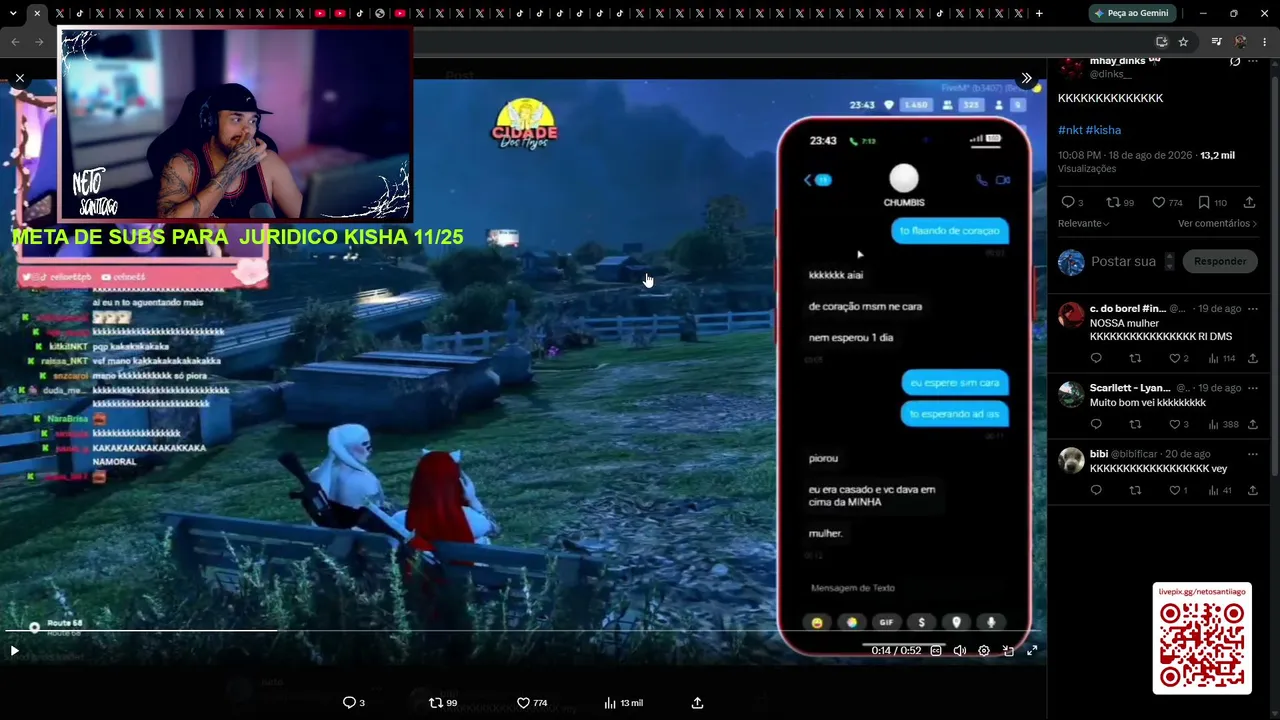Like the post below the video
Viewport: 1280px width, 720px height.
coord(523,703)
